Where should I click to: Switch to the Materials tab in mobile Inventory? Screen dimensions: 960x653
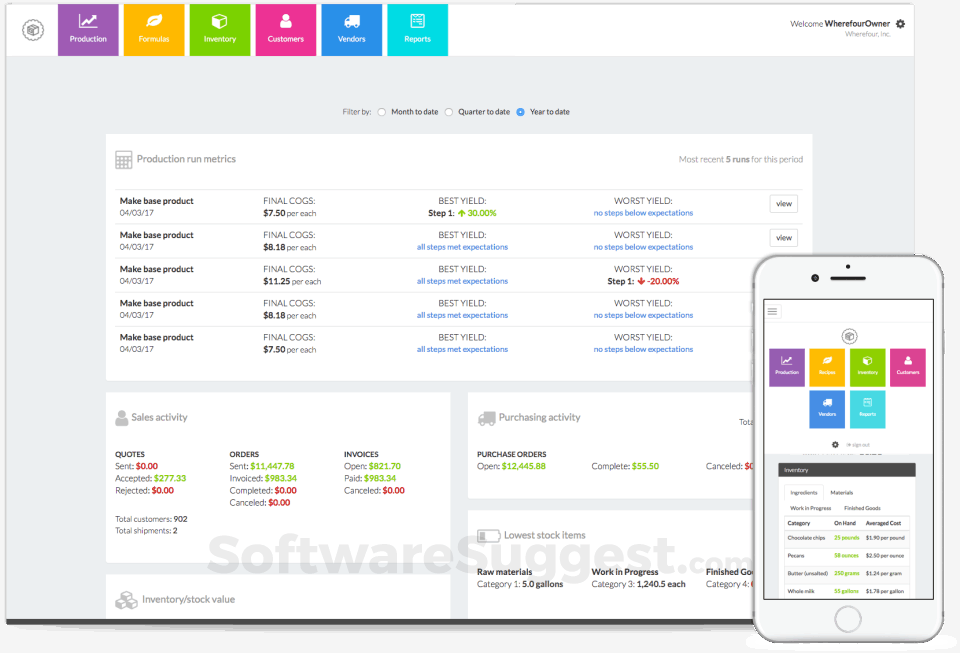coord(844,493)
